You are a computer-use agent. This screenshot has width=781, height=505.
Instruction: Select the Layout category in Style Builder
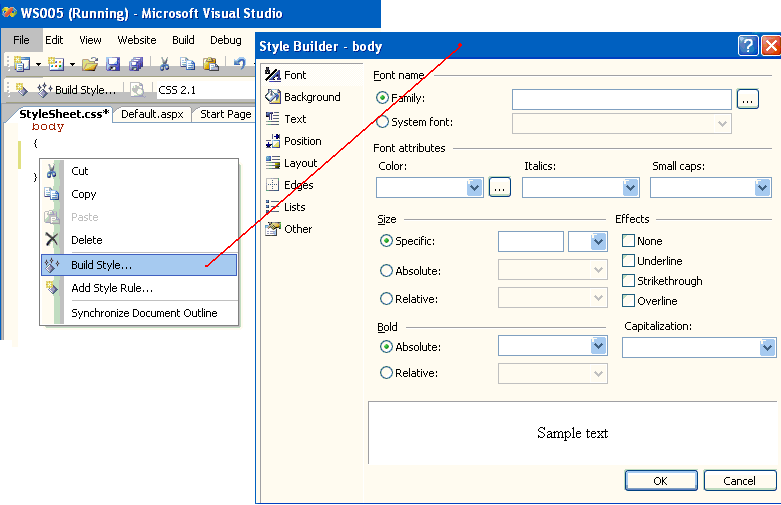291,163
